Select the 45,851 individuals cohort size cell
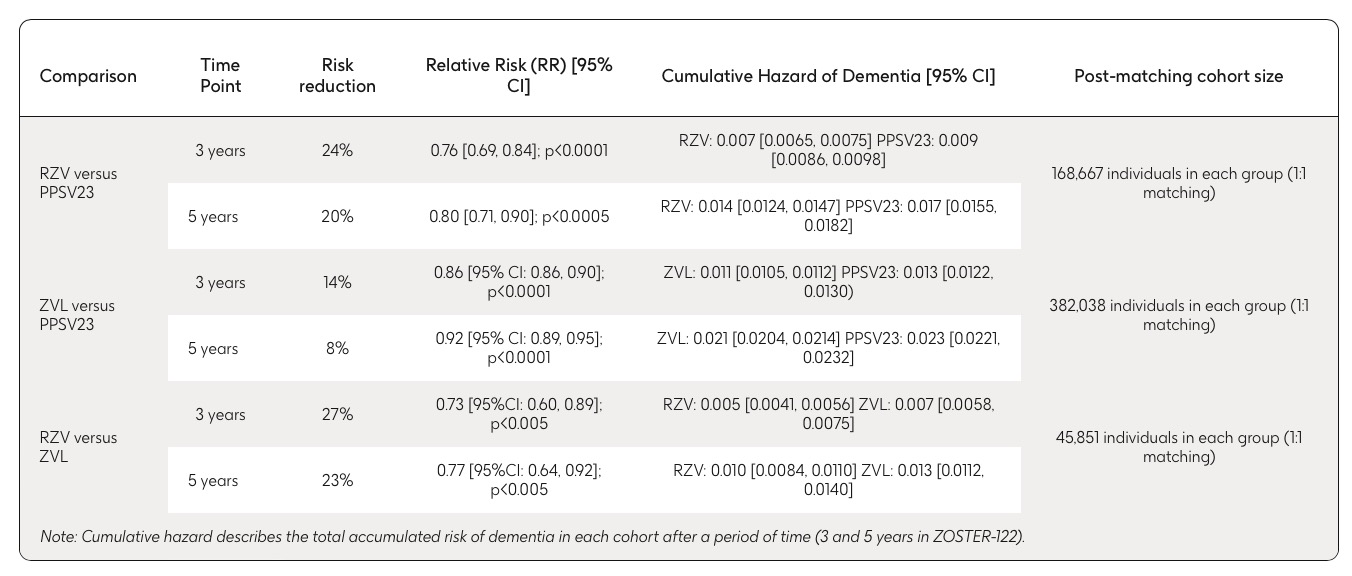Screen dimensions: 1352x576 (x=1179, y=447)
